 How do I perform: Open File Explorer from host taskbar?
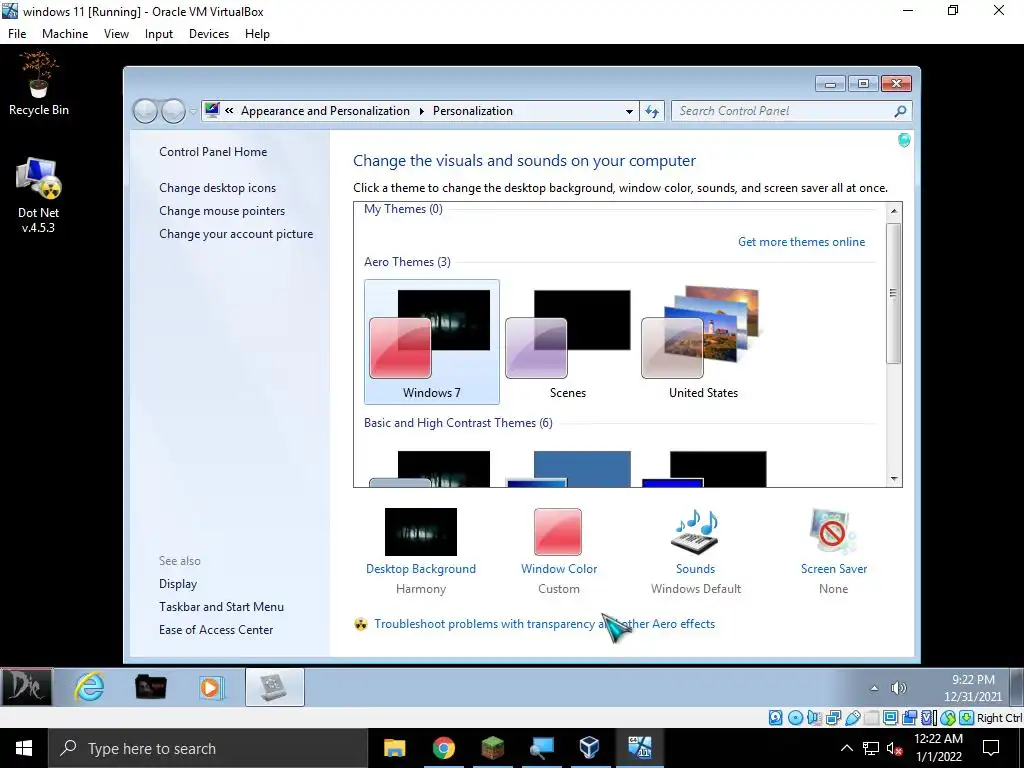[394, 748]
